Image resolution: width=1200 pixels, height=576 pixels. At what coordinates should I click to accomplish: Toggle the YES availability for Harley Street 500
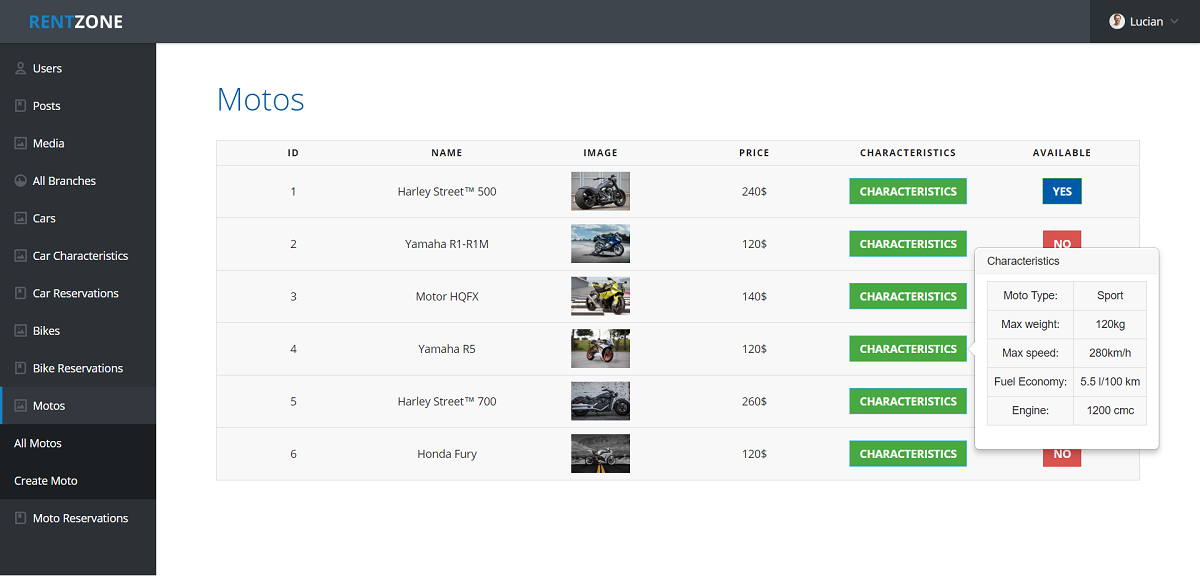click(x=1061, y=192)
